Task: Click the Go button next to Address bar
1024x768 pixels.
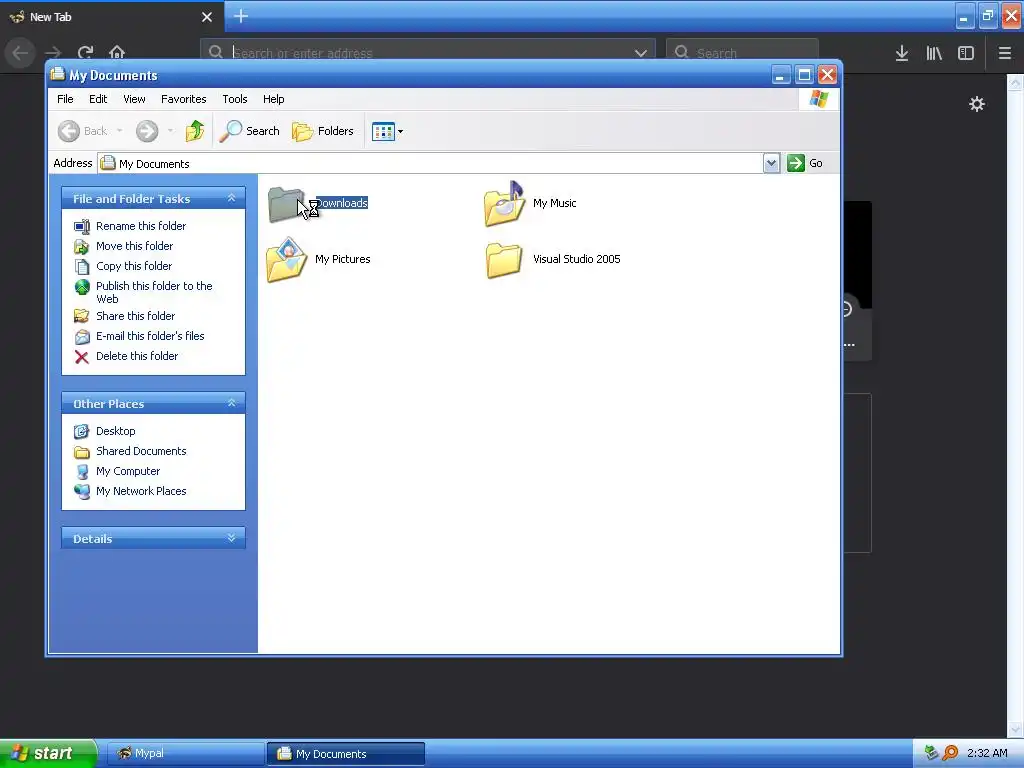Action: (x=805, y=163)
